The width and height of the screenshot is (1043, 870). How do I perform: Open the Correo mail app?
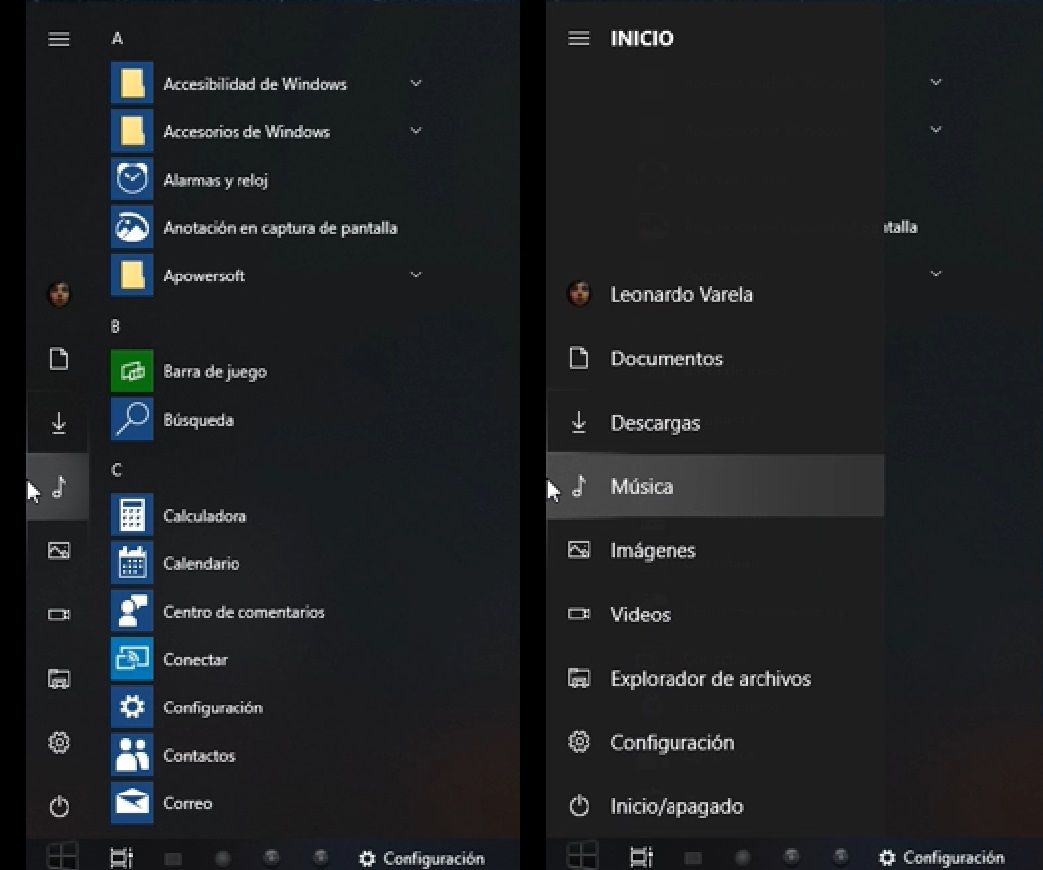[x=190, y=803]
